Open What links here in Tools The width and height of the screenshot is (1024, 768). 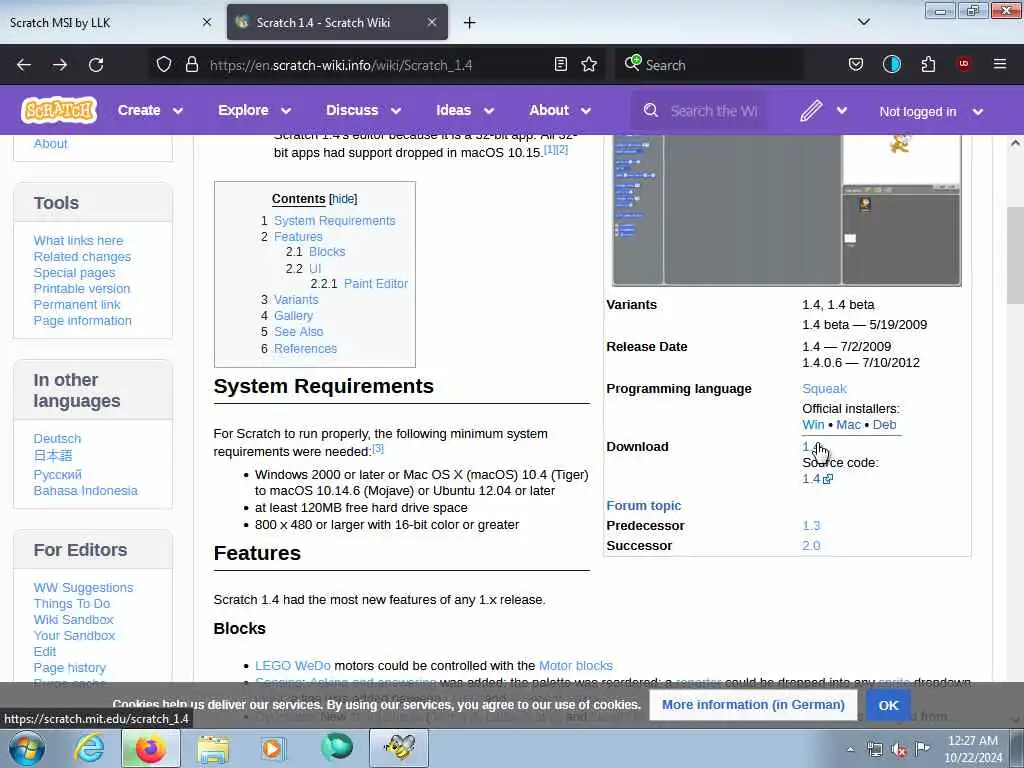click(x=78, y=240)
